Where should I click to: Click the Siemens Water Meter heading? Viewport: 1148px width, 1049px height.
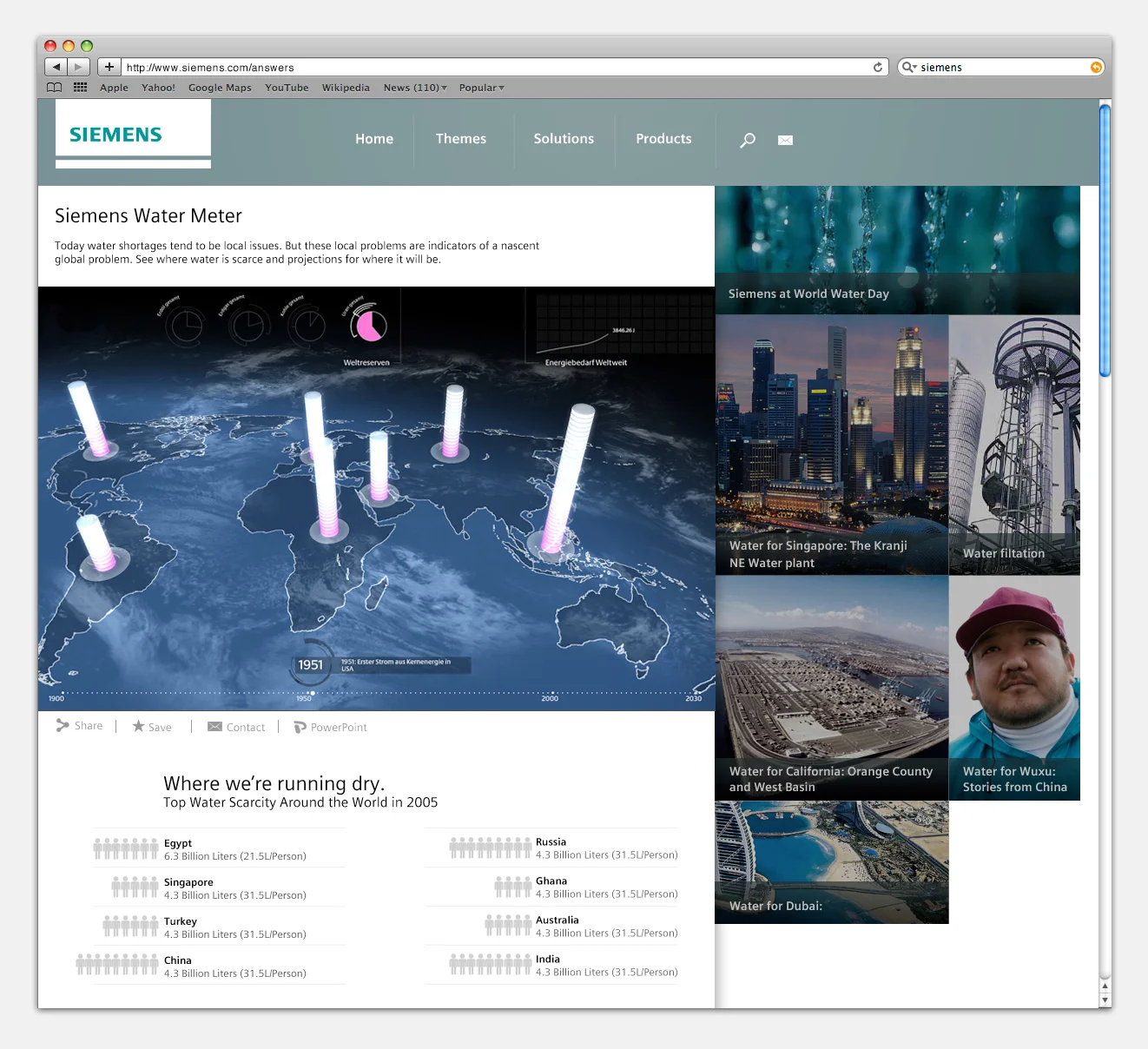click(148, 215)
